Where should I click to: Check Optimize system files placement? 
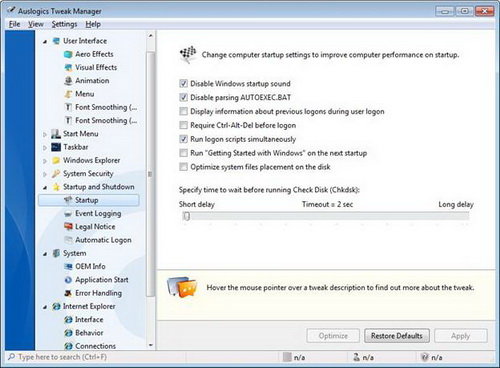point(183,167)
